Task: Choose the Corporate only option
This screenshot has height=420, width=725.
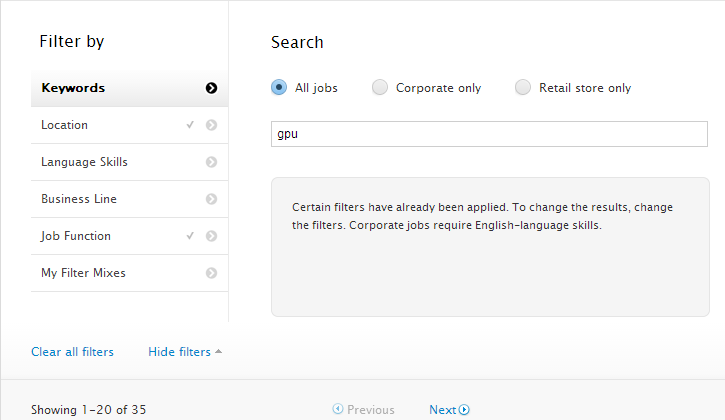Action: click(380, 88)
